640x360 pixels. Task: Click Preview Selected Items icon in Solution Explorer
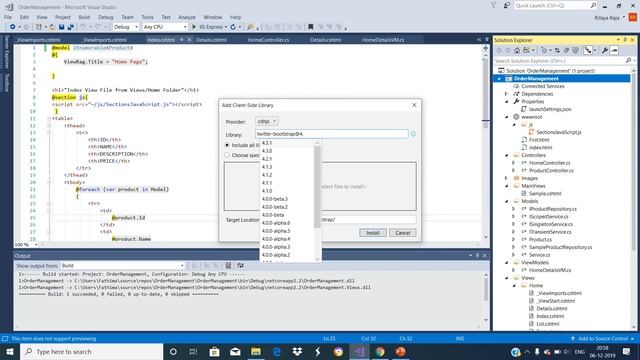coord(614,51)
